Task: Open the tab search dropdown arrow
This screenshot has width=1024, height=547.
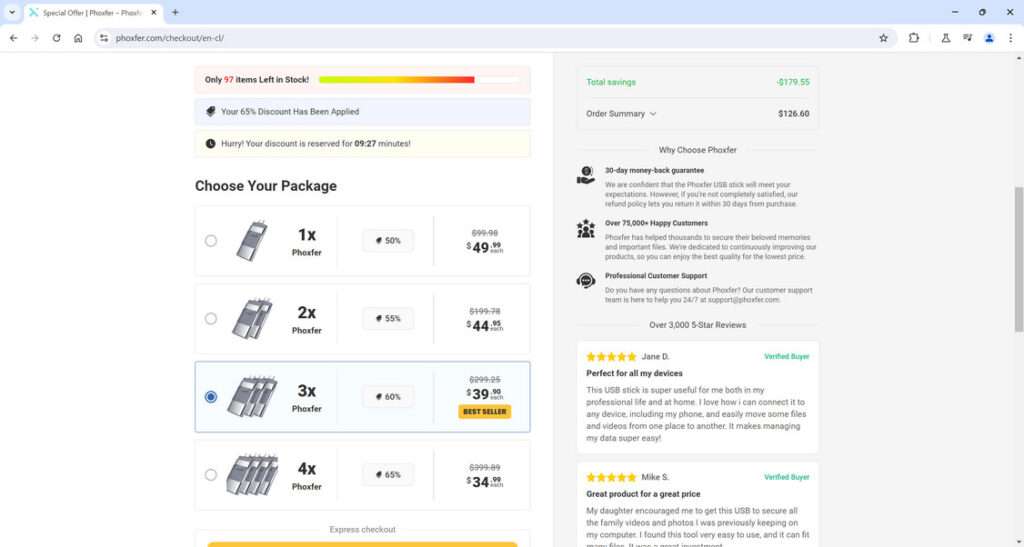Action: tap(10, 12)
